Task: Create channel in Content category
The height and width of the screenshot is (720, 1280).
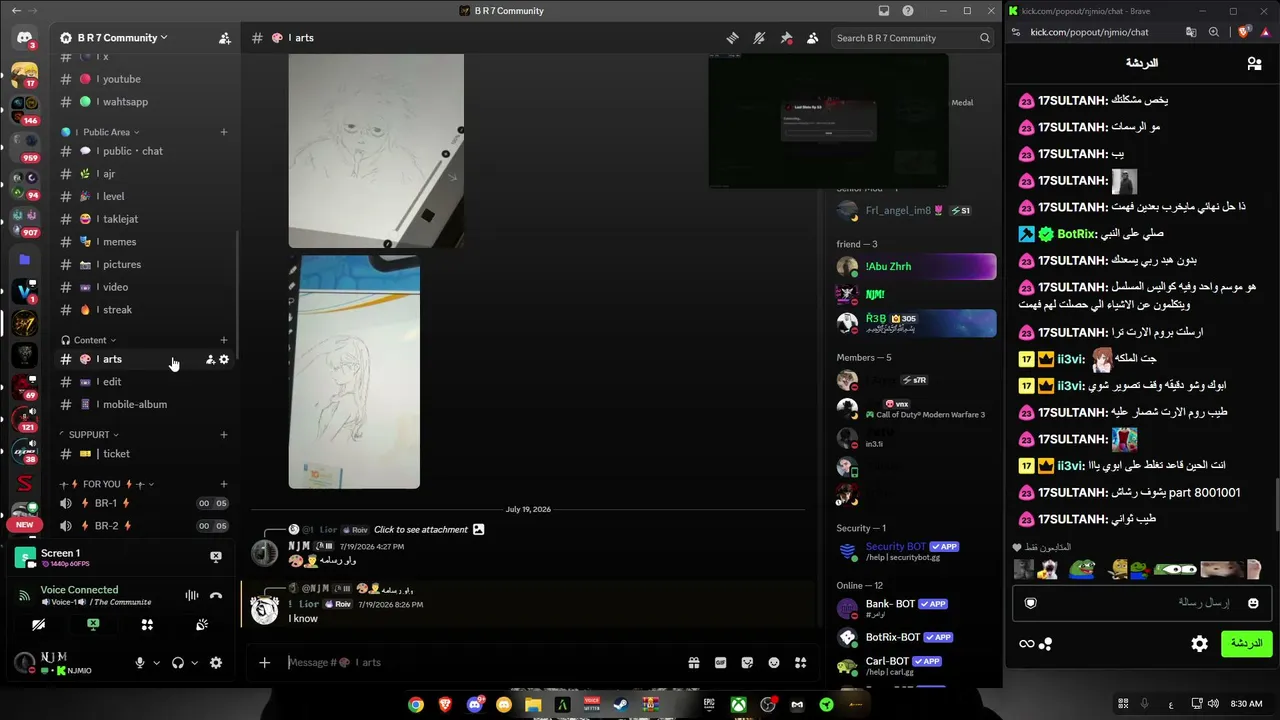Action: pos(224,340)
